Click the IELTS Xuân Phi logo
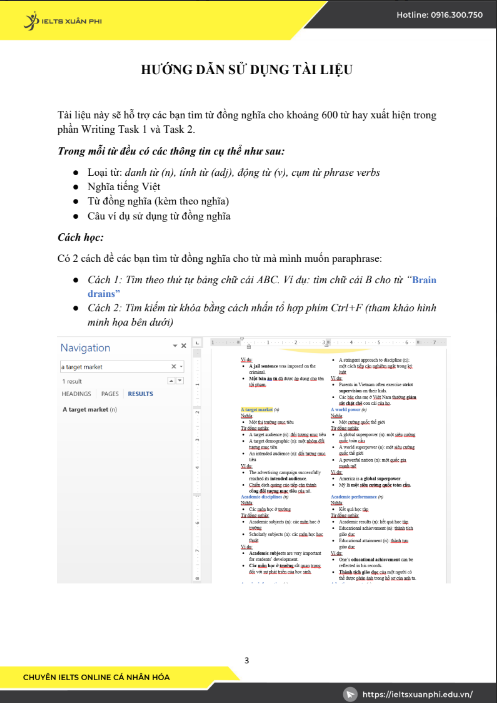The height and width of the screenshot is (703, 497). pyautogui.click(x=63, y=20)
